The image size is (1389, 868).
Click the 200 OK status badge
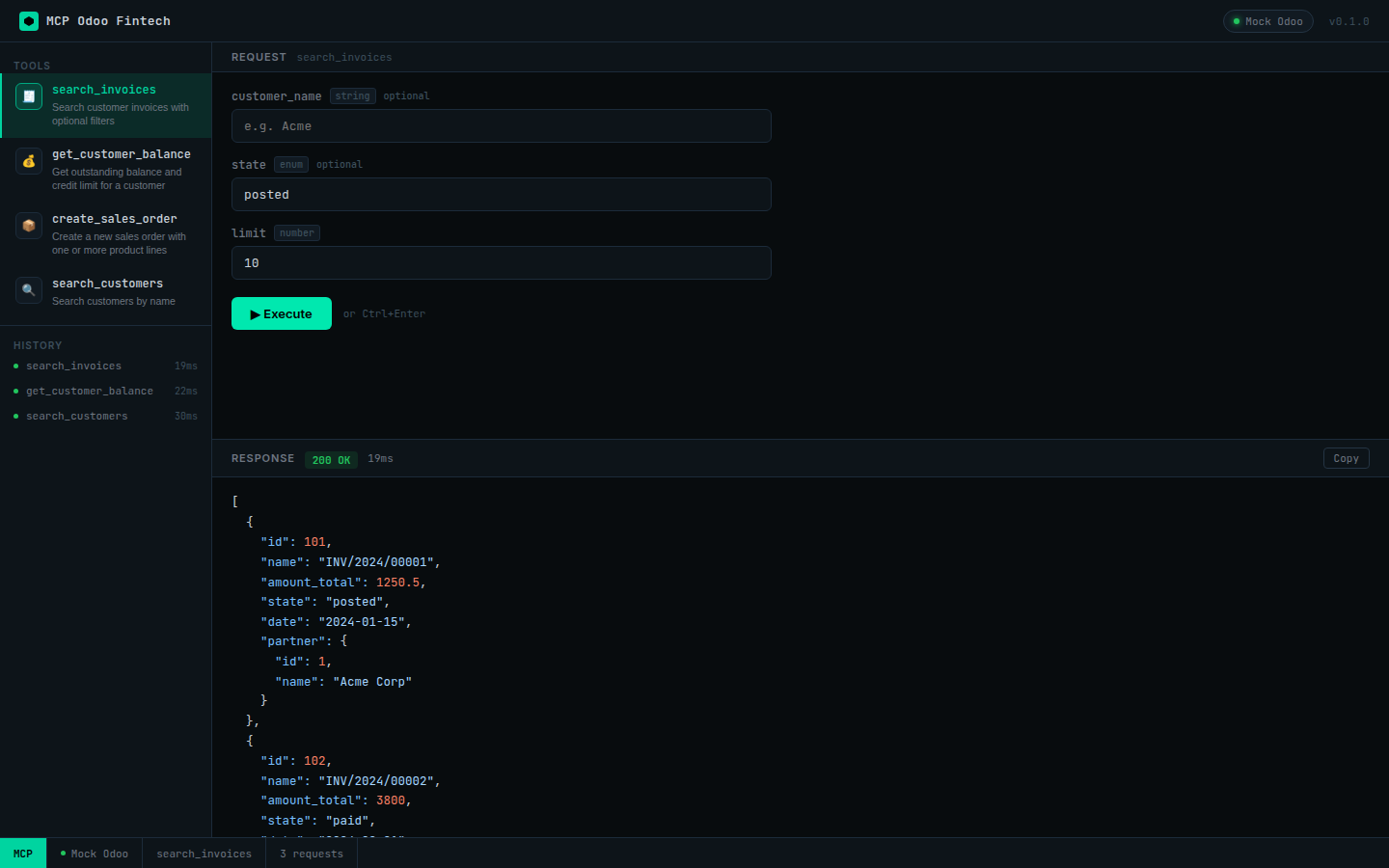pos(331,460)
